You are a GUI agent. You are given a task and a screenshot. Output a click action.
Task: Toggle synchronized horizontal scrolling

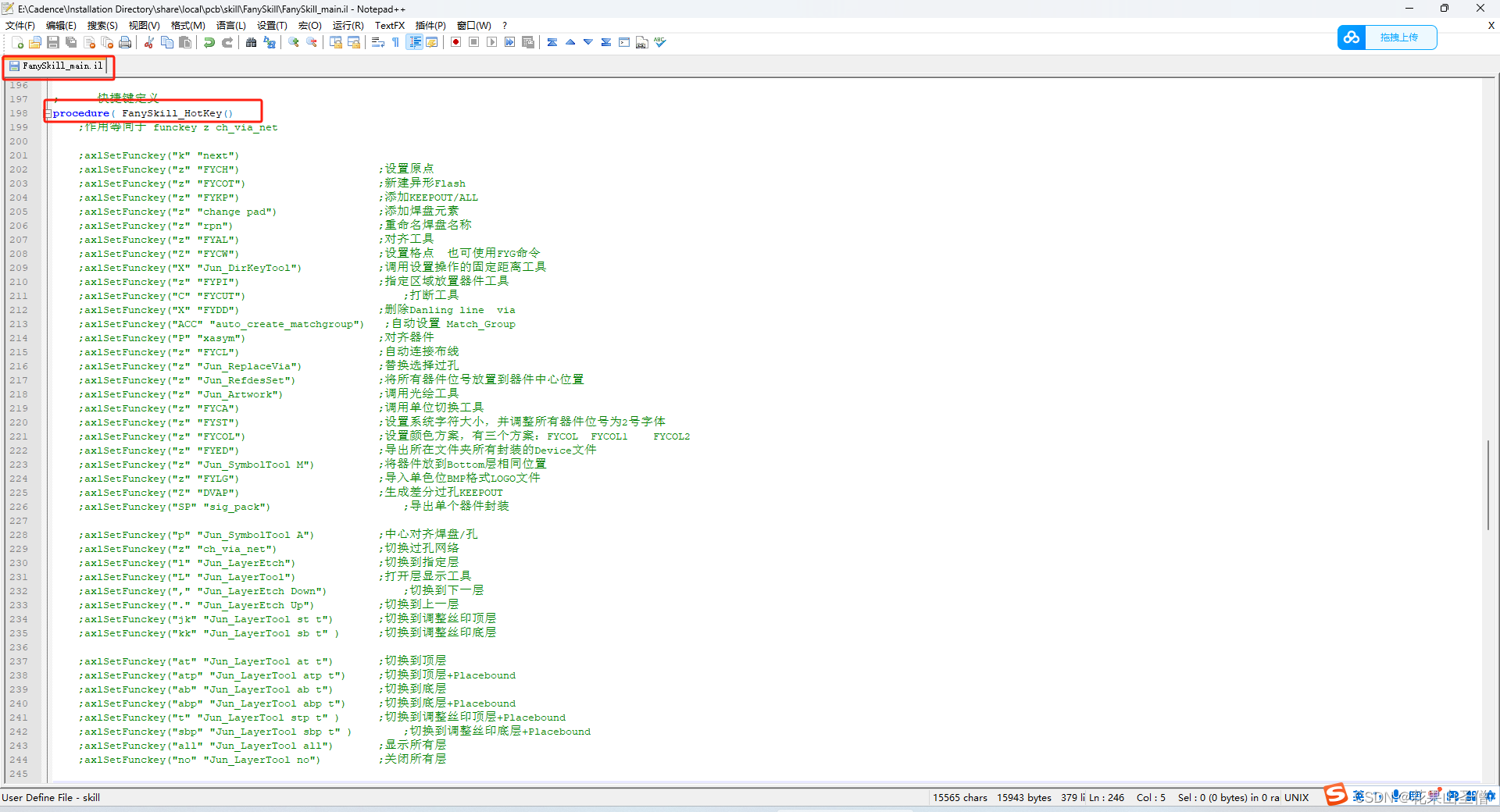(x=354, y=42)
